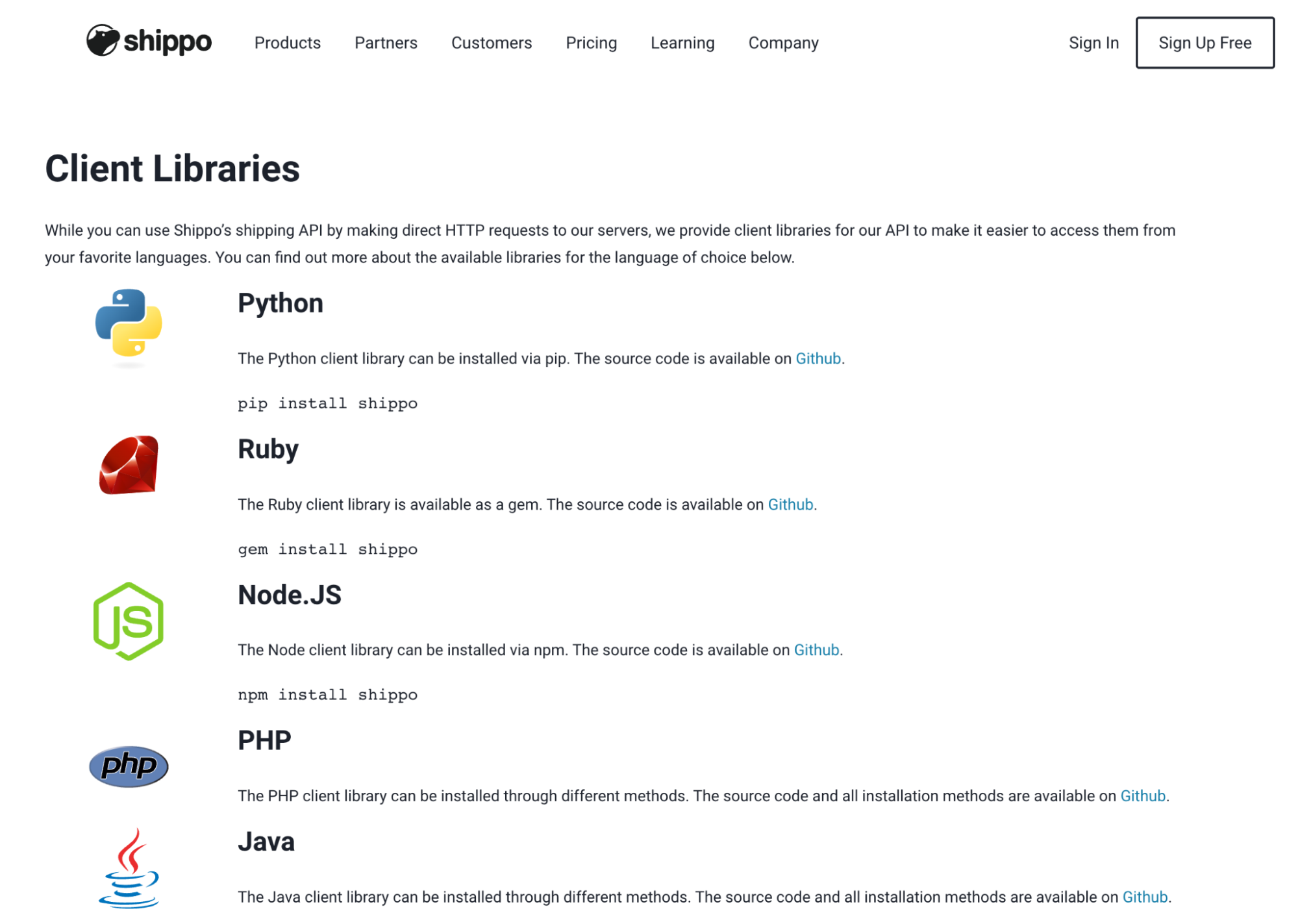Click the Client Libraries heading
This screenshot has width=1298, height=924.
[172, 169]
